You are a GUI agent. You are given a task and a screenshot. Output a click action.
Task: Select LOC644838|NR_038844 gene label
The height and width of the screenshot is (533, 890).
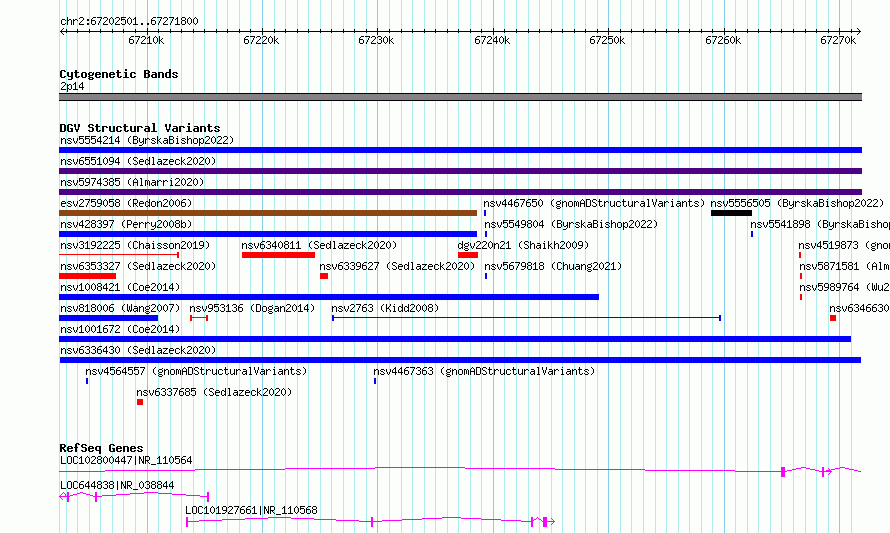[x=117, y=485]
